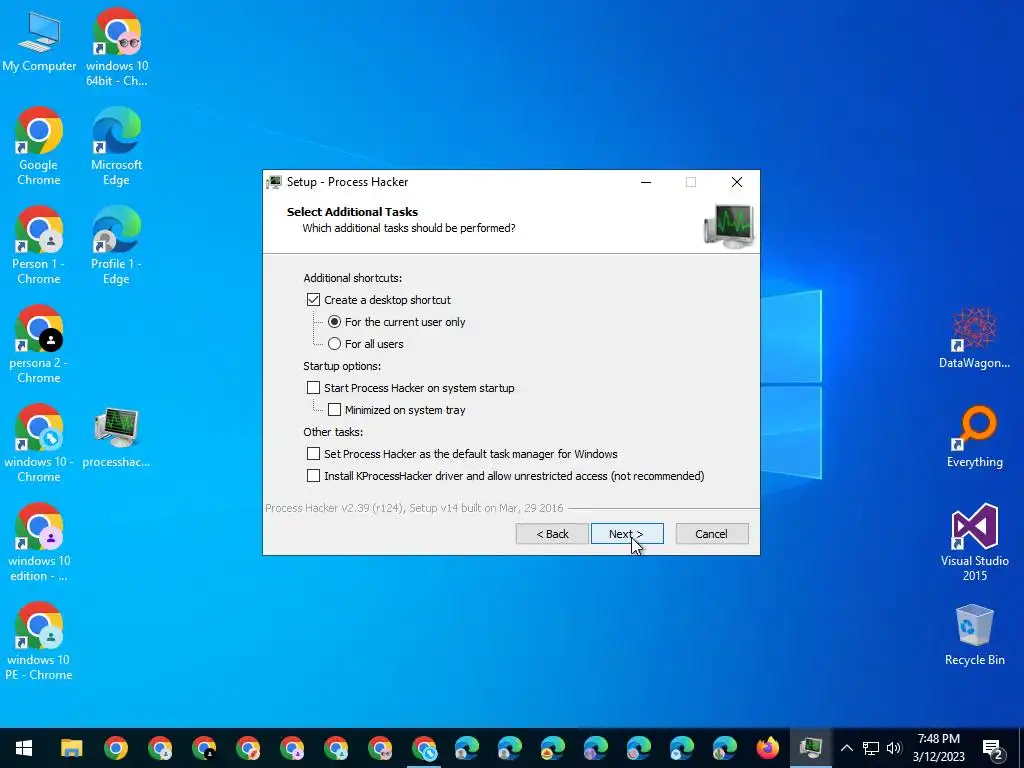Enable Install KProcessHacker driver option
1024x768 pixels.
[313, 476]
